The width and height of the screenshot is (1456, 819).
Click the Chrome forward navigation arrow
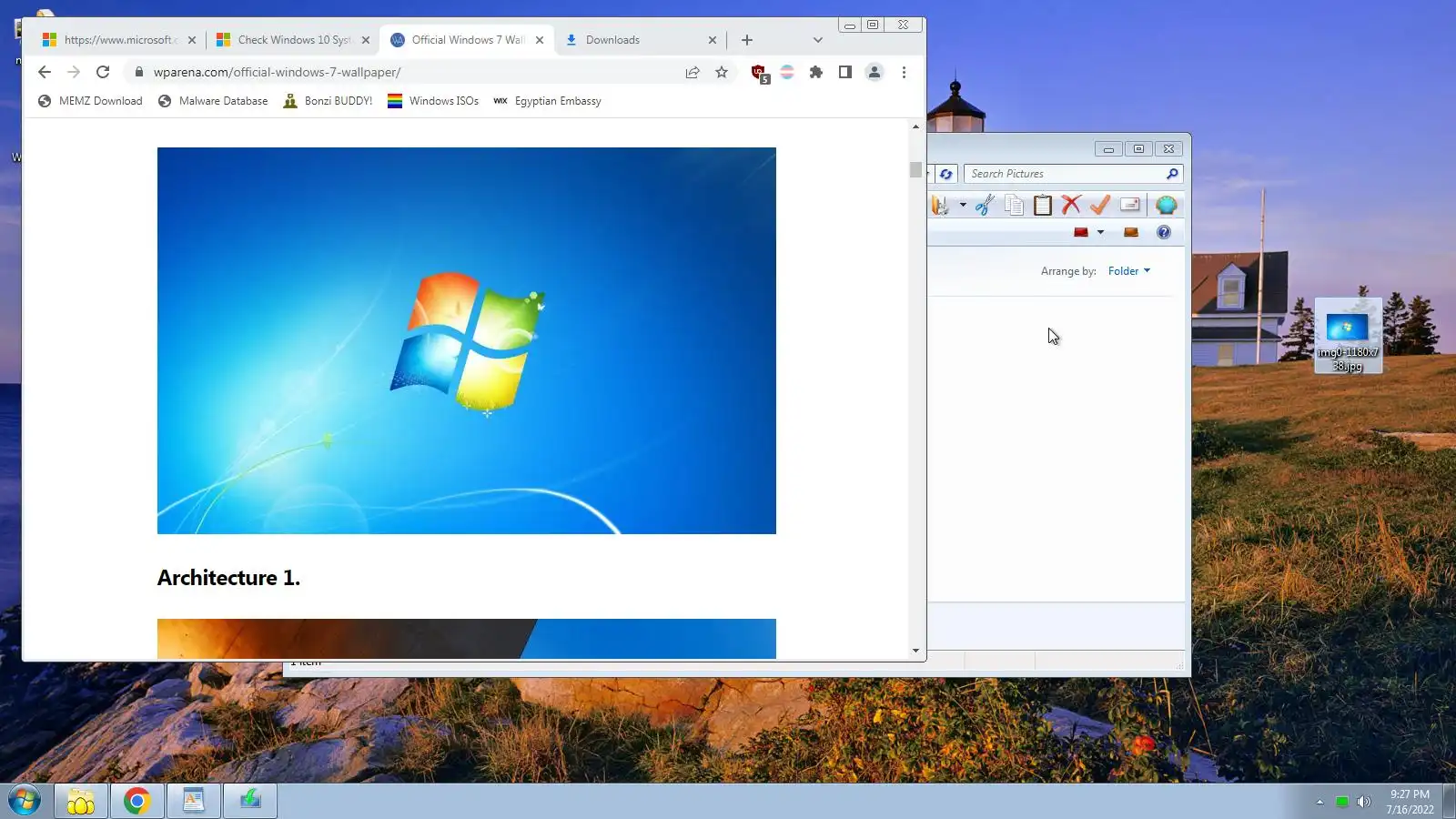tap(74, 72)
